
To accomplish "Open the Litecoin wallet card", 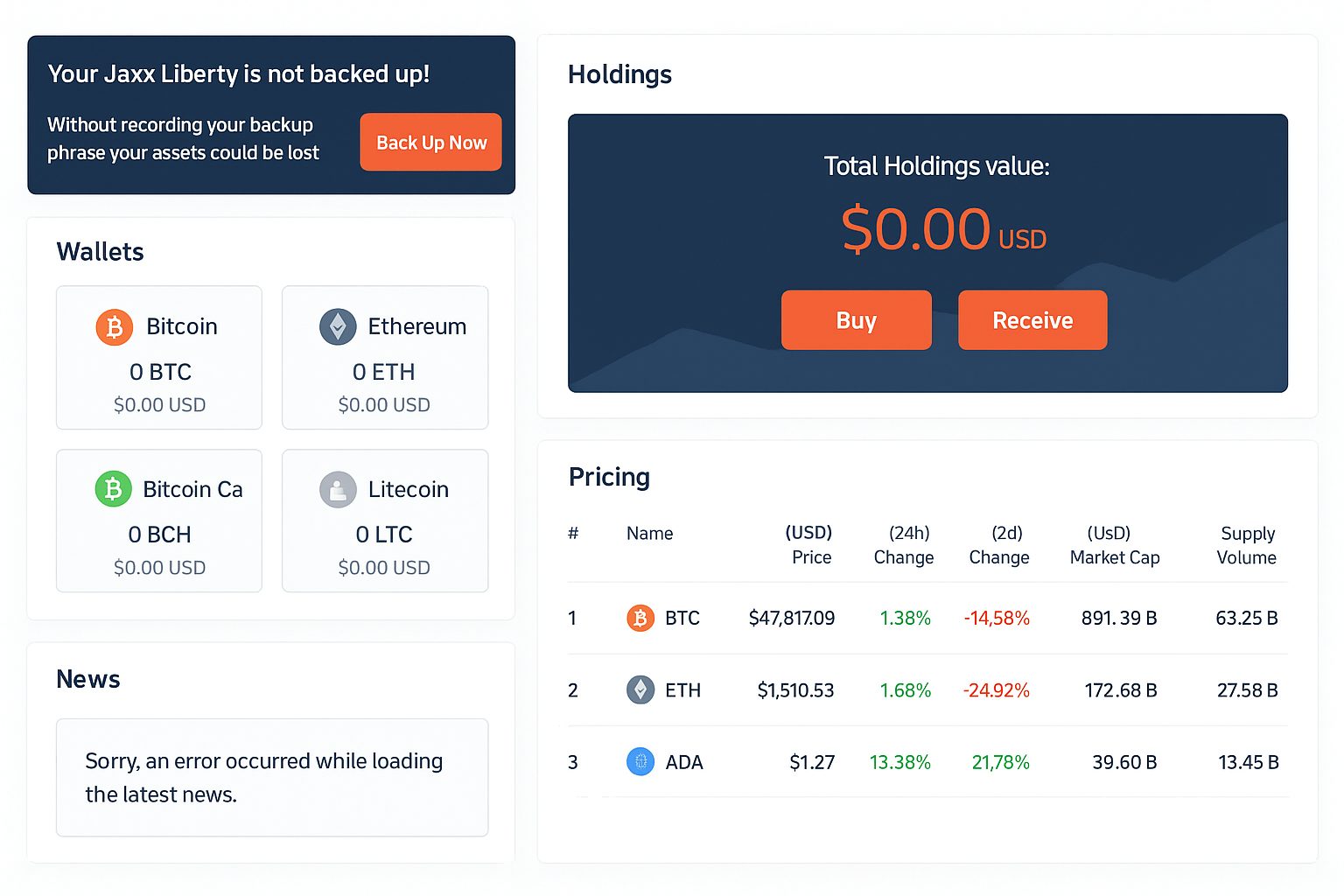I will click(x=385, y=521).
